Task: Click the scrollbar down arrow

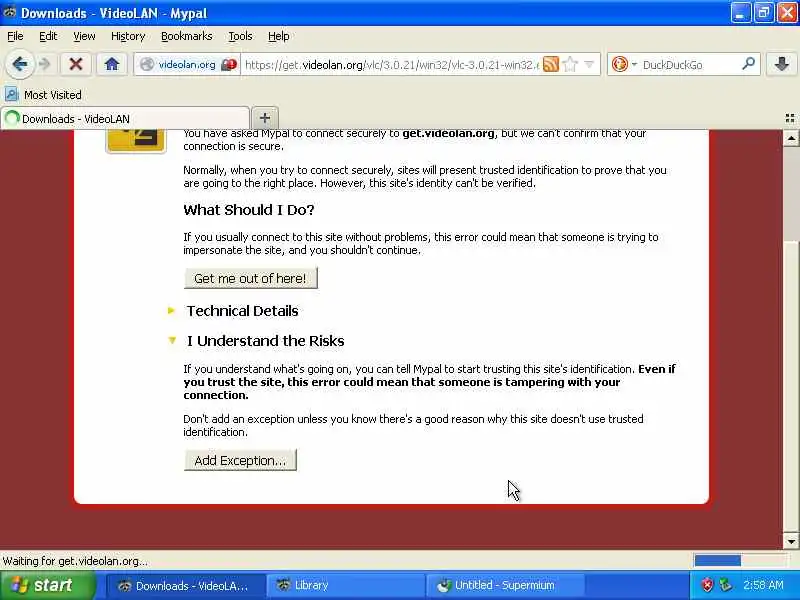Action: [791, 541]
